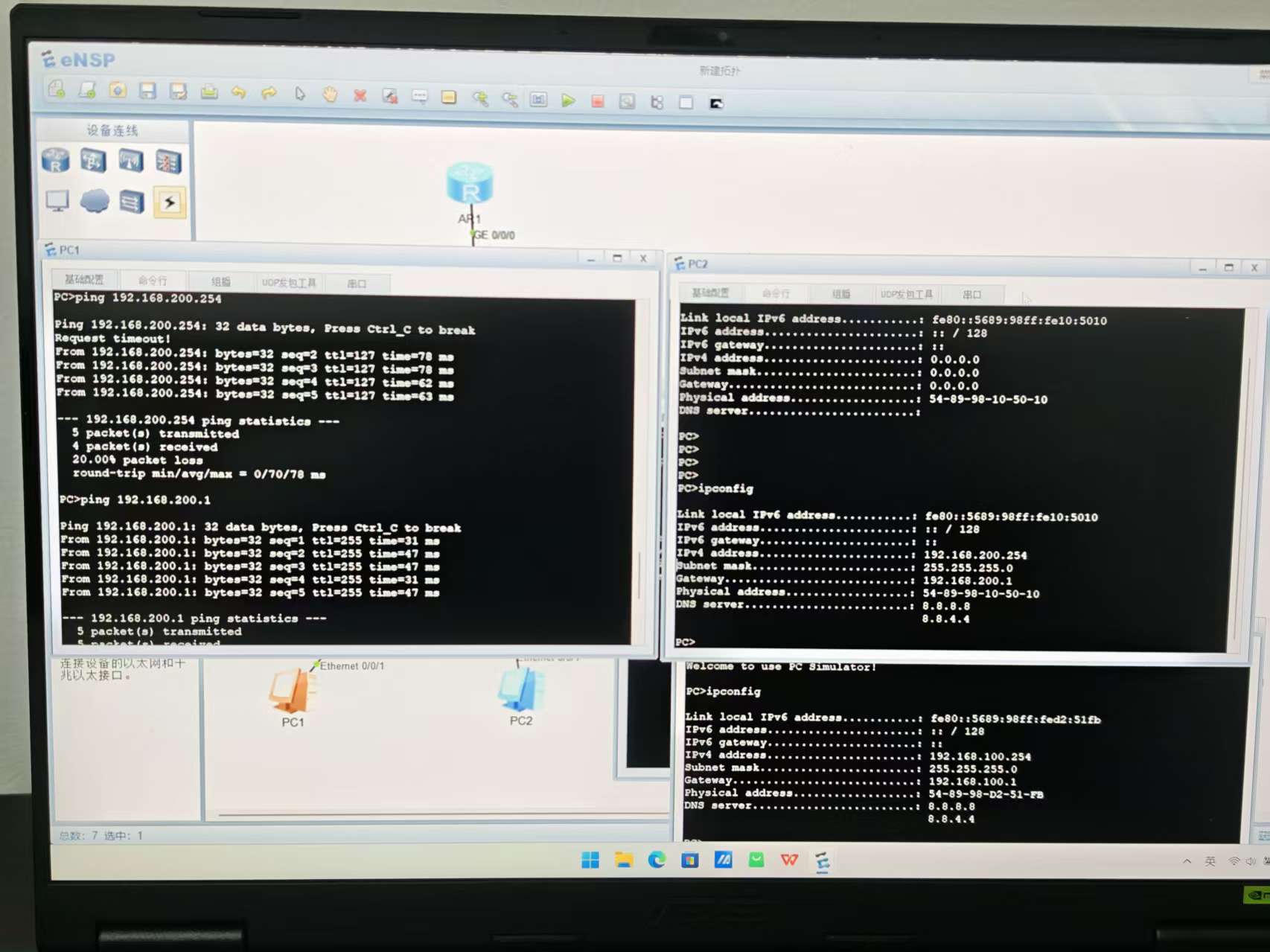
Task: Open 串口 tab in PC1 window
Action: (x=357, y=284)
